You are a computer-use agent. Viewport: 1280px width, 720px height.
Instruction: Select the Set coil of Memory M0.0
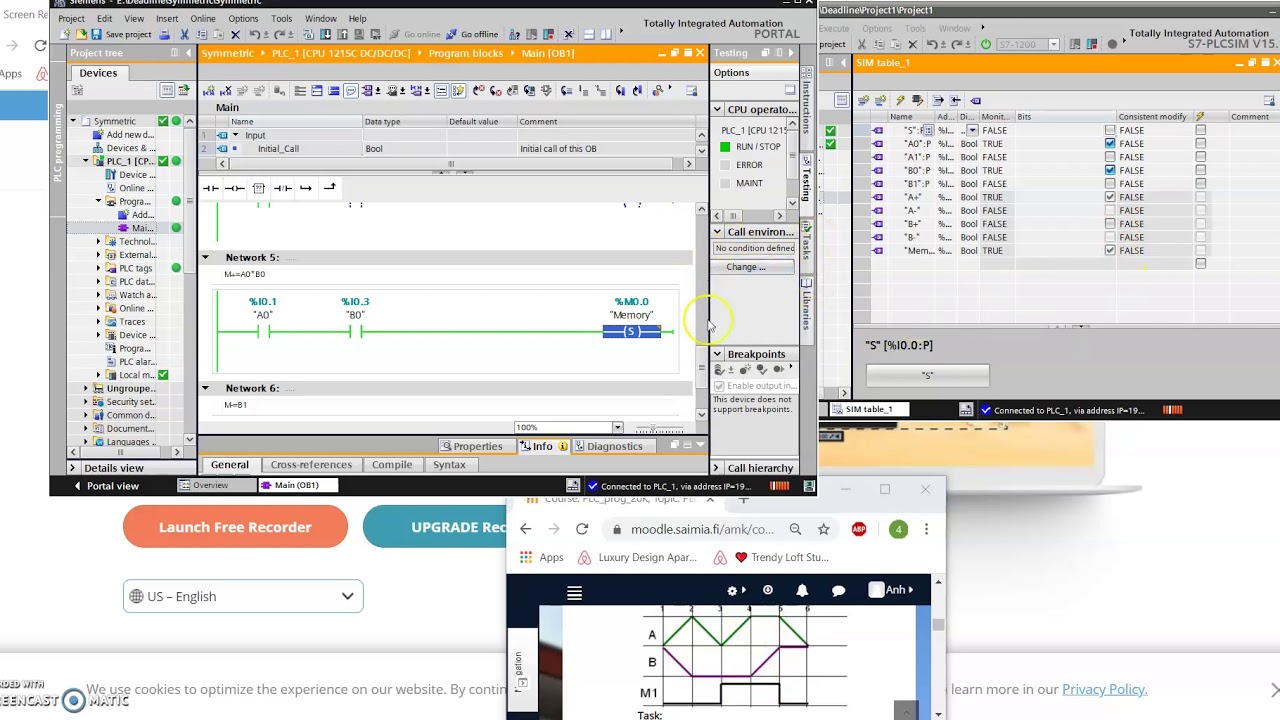click(631, 332)
